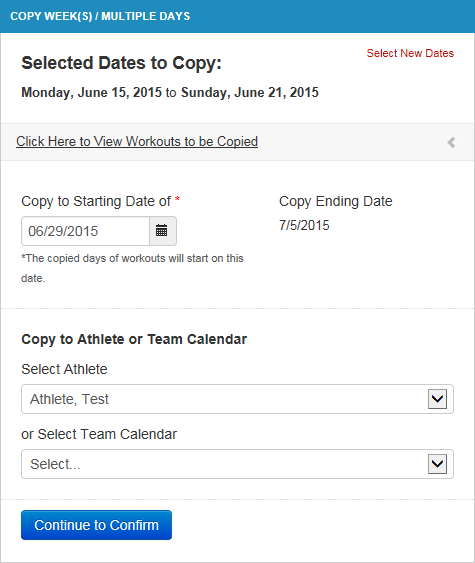Click the Copy Week(s) / Multiple Days header
475x563 pixels.
click(x=100, y=16)
